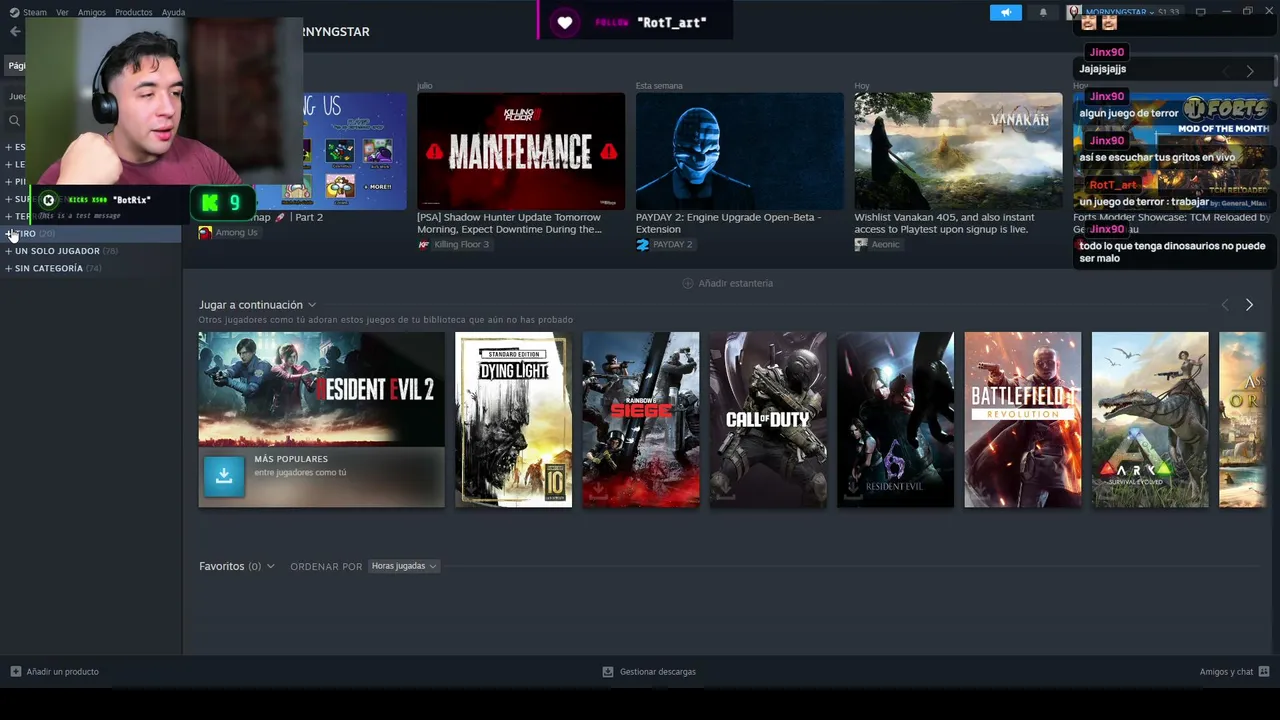
Task: Expand the UN SOLO JUGADOR collection
Action: [9, 251]
